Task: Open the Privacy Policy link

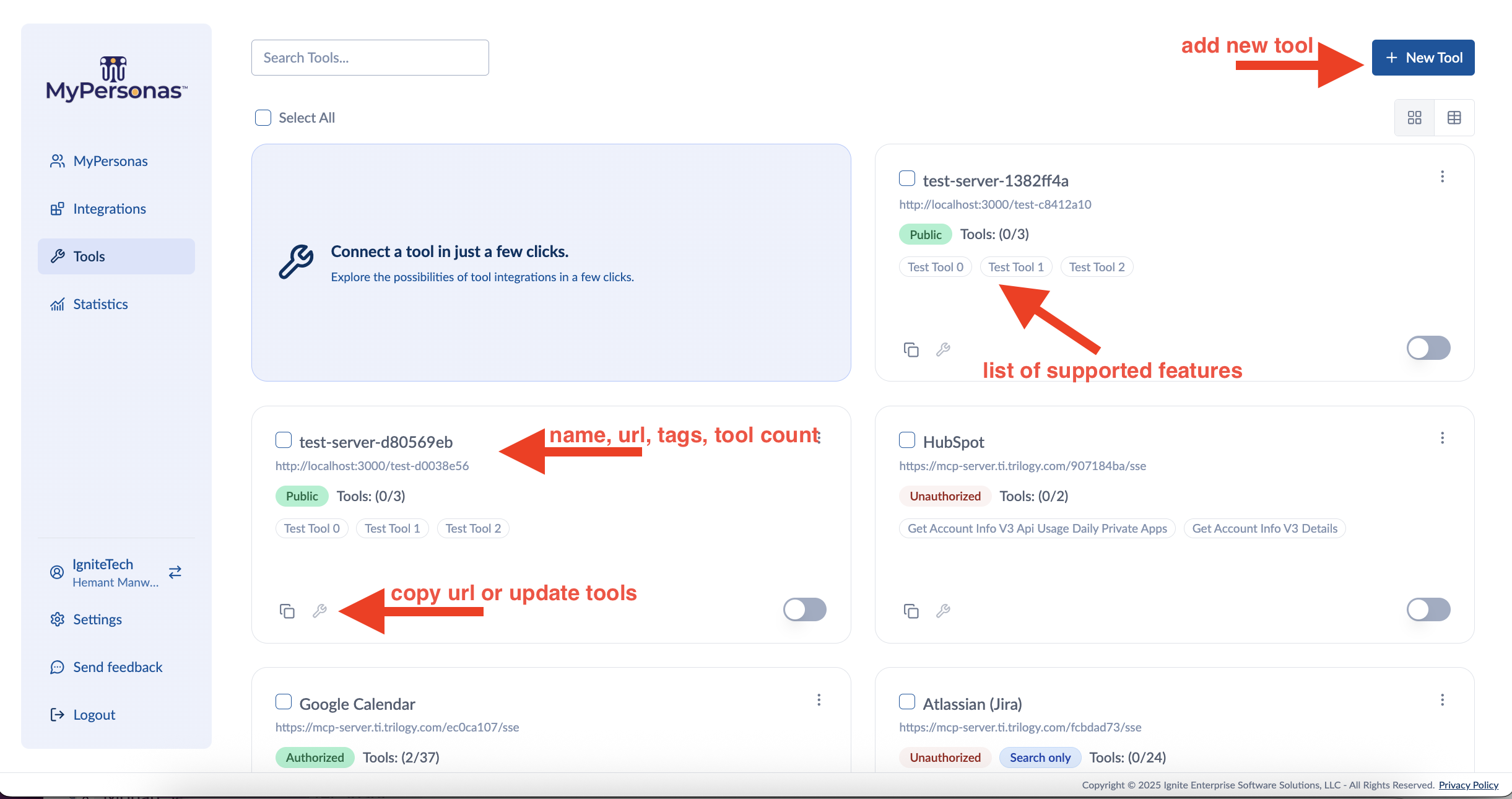Action: 1468,785
